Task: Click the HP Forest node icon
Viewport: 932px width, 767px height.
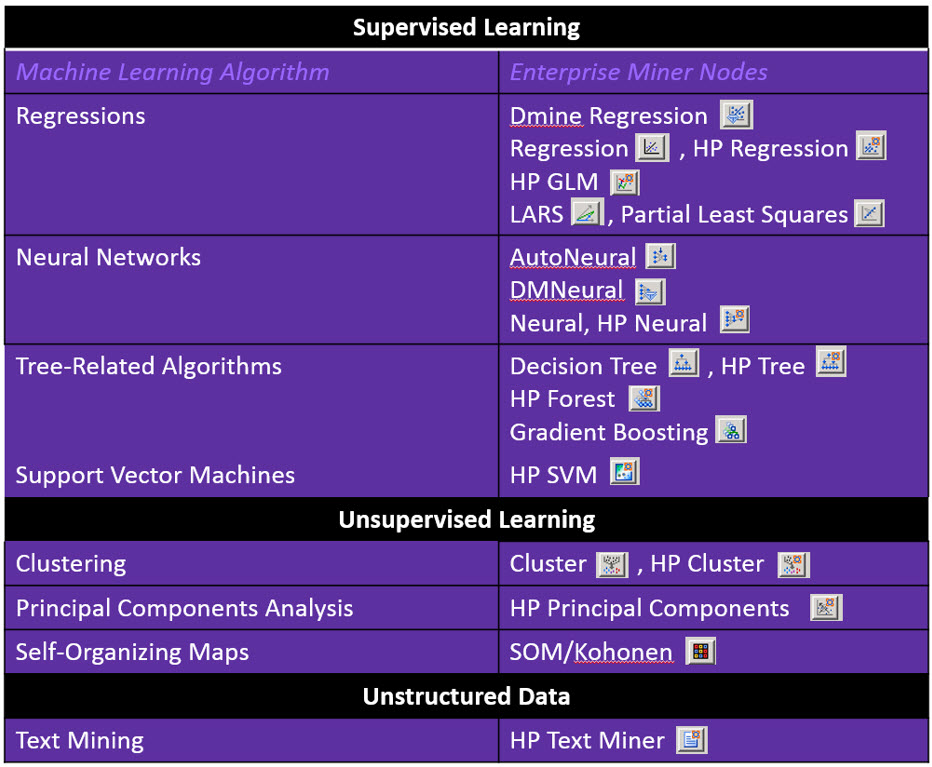Action: [644, 398]
